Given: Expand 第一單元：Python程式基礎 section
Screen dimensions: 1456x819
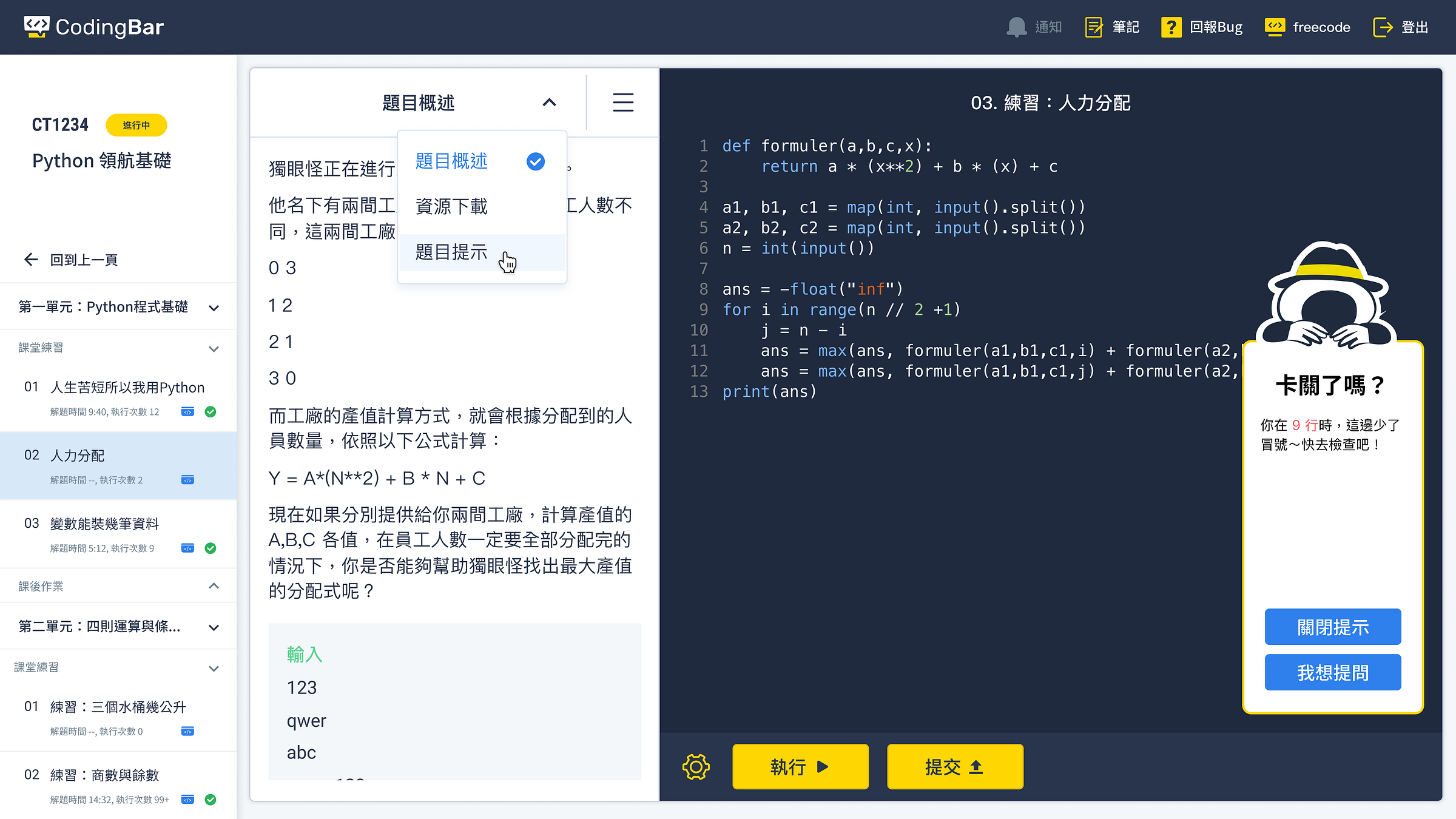Looking at the screenshot, I should pos(214,308).
